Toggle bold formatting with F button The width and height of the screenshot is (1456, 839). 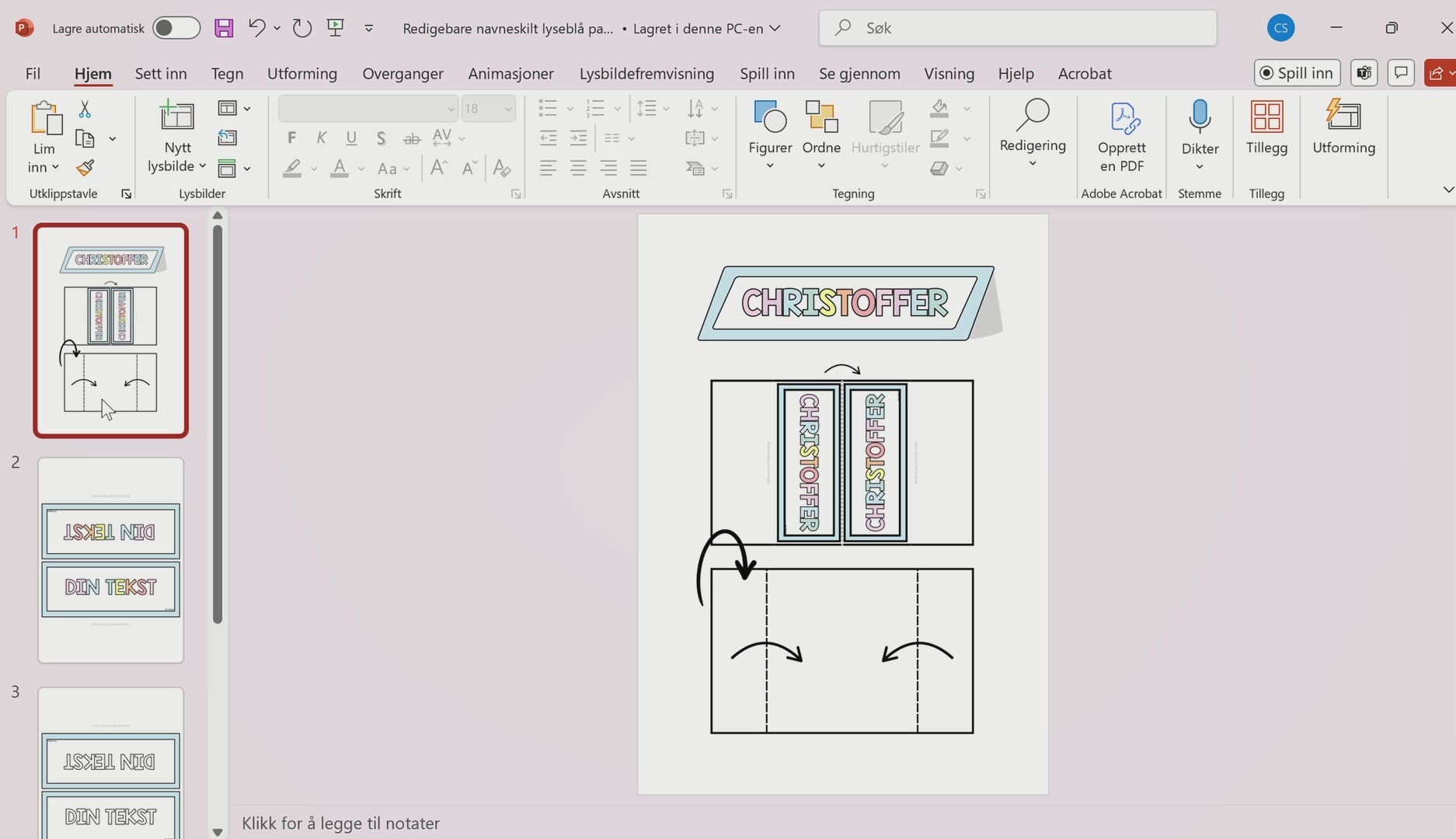[291, 138]
